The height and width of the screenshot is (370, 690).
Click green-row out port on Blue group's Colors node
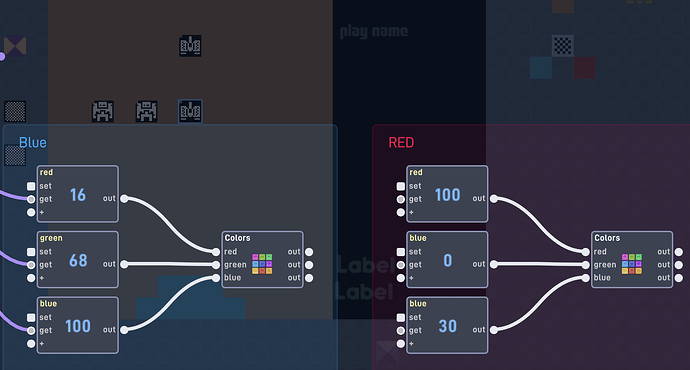[x=309, y=265]
